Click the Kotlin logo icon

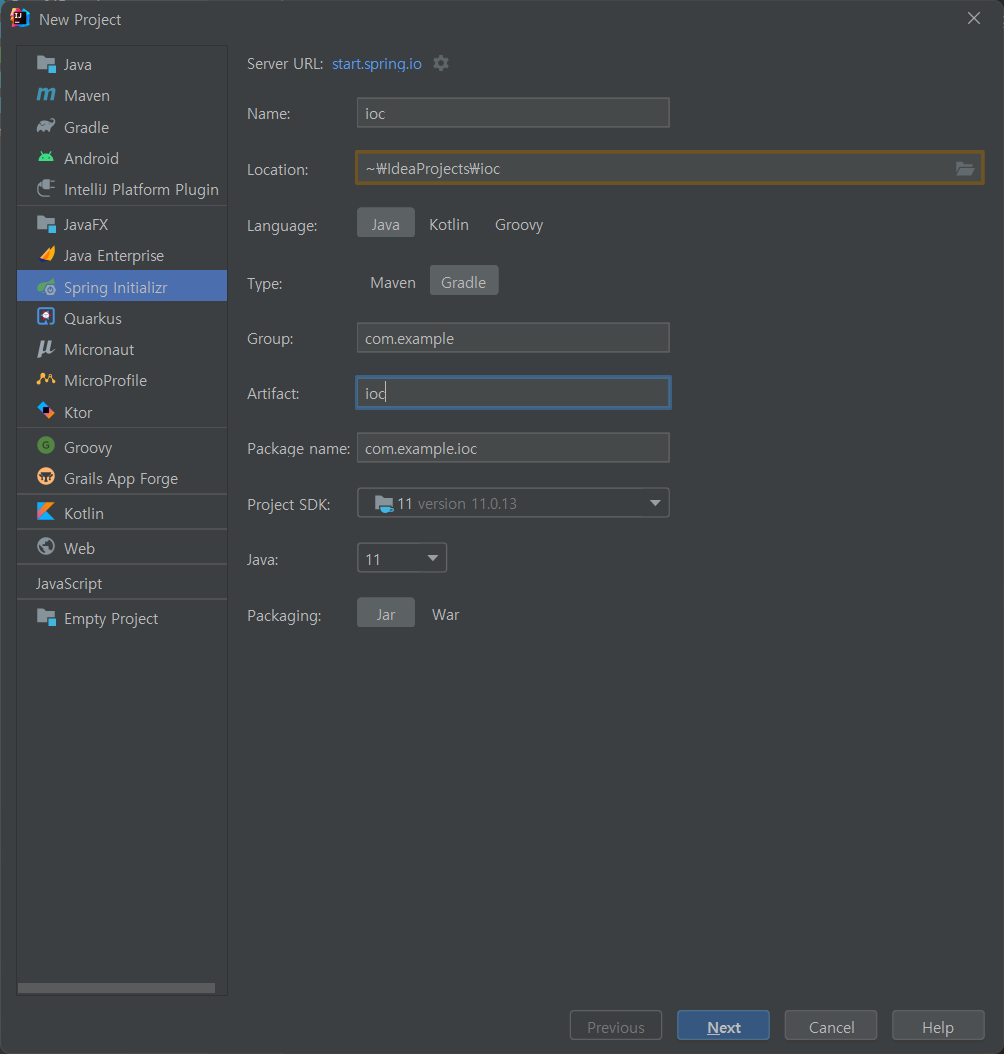(46, 512)
